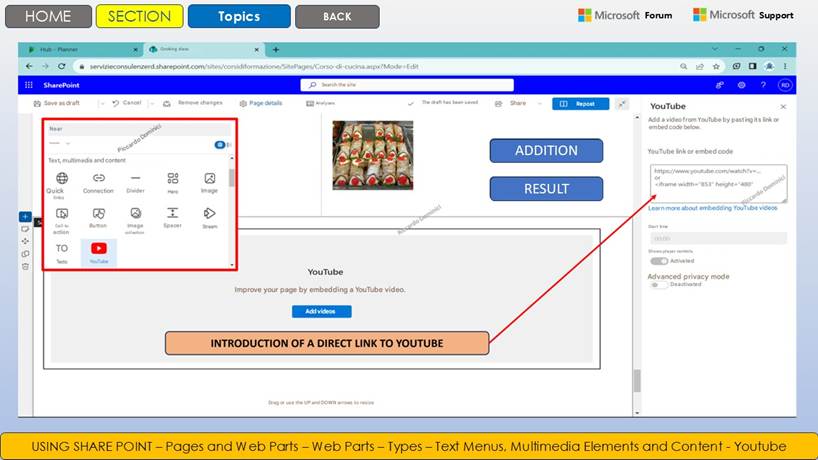Open the Topics navigation button
The image size is (818, 460).
click(239, 16)
